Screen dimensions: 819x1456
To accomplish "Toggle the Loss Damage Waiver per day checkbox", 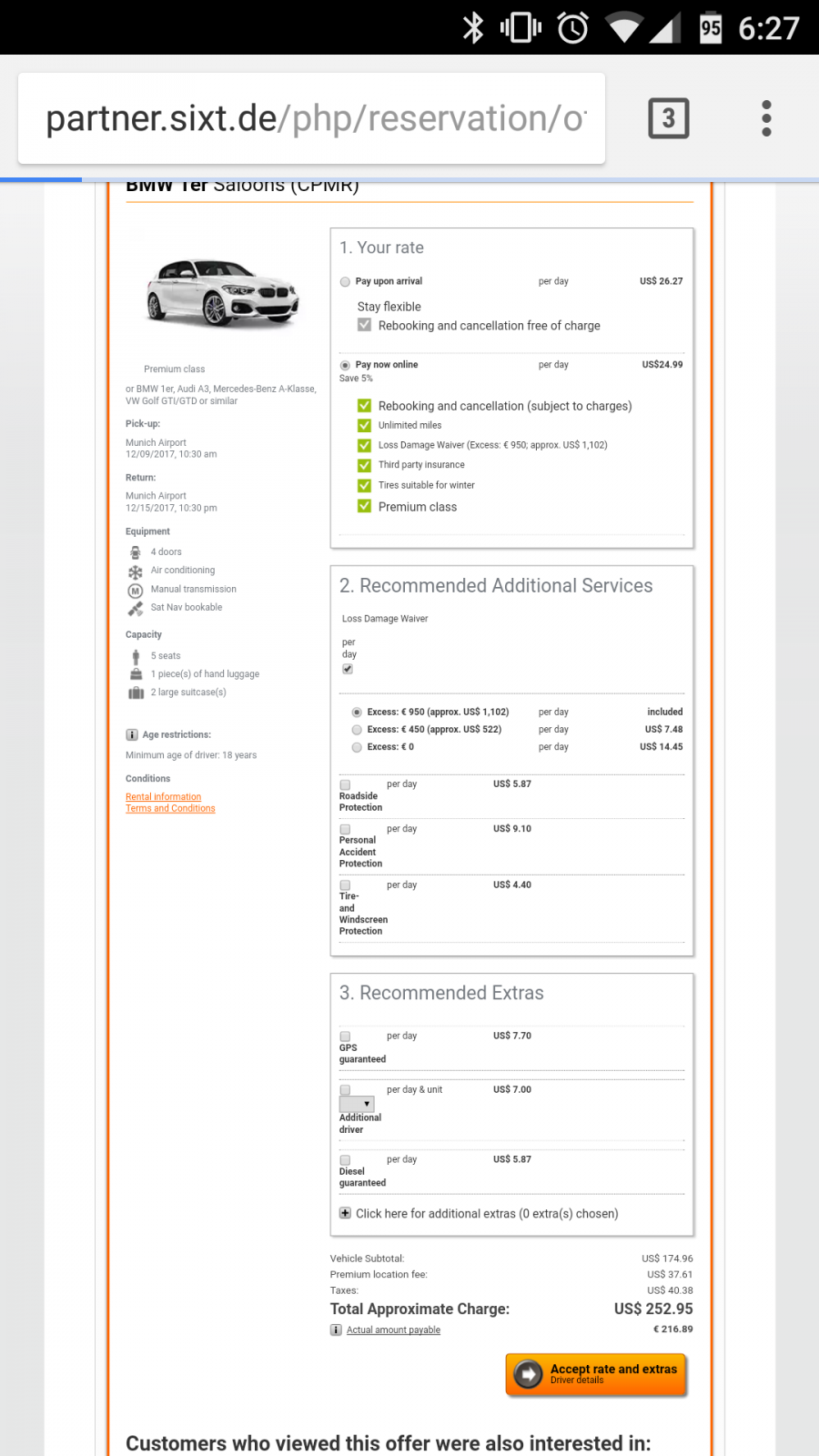I will (x=348, y=669).
